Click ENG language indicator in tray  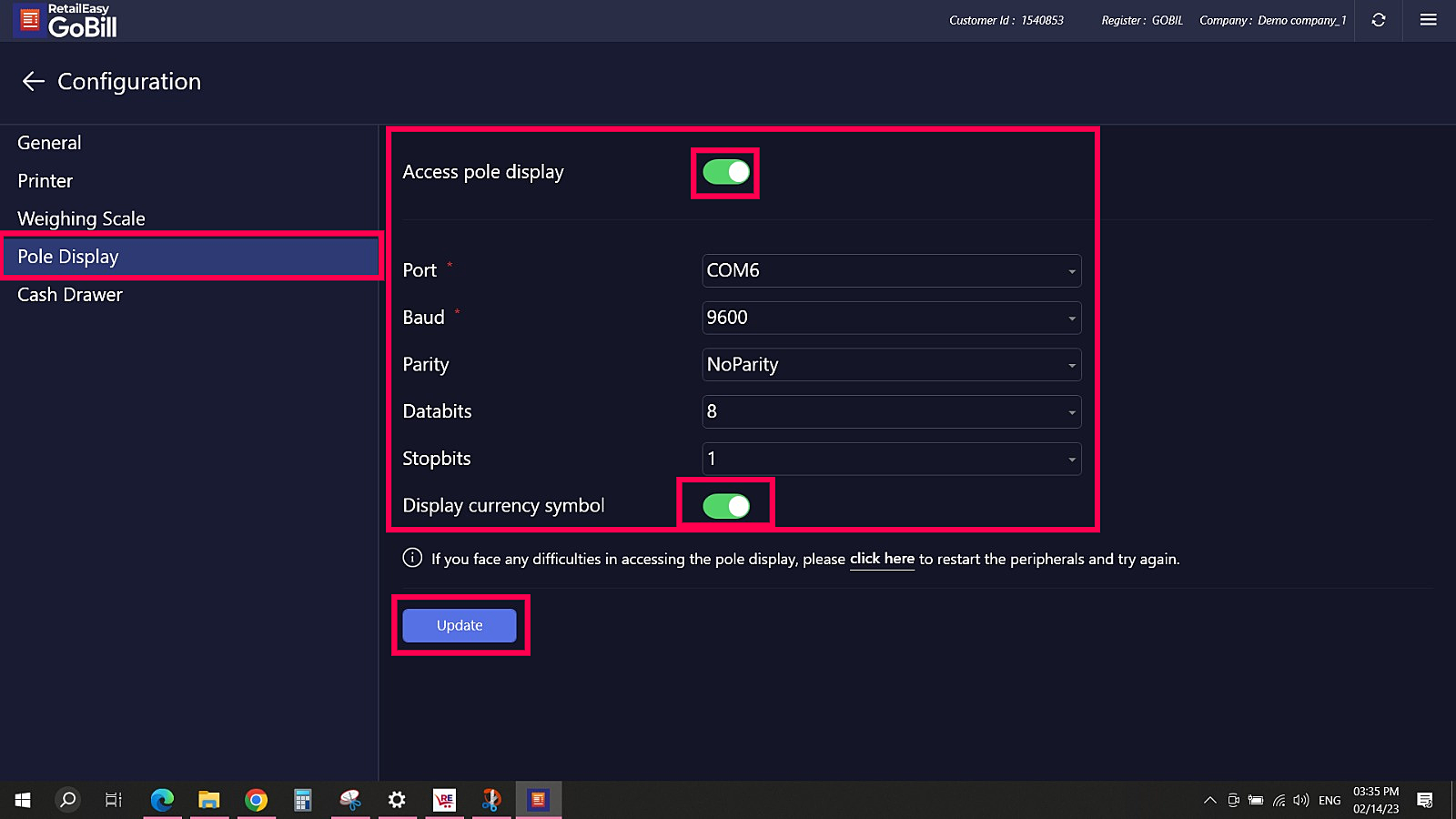point(1330,801)
